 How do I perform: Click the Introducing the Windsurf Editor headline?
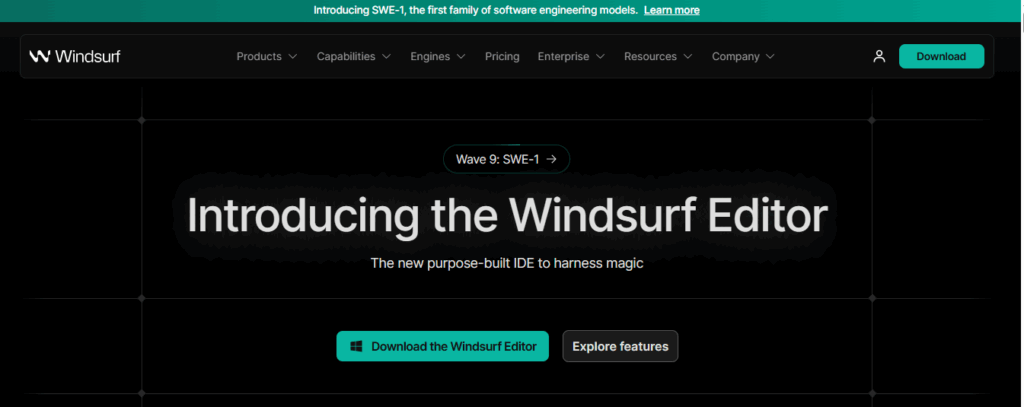507,217
